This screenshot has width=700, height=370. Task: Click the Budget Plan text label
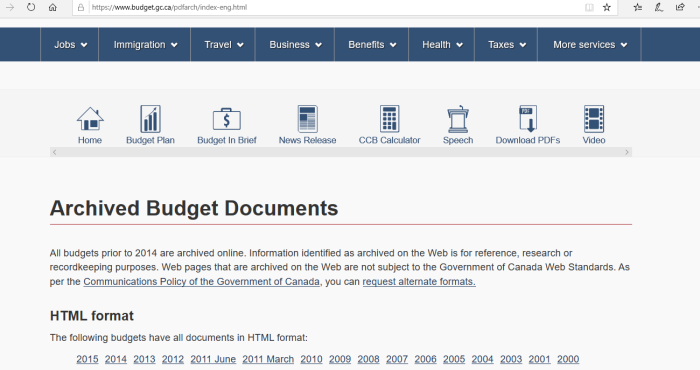coord(150,140)
